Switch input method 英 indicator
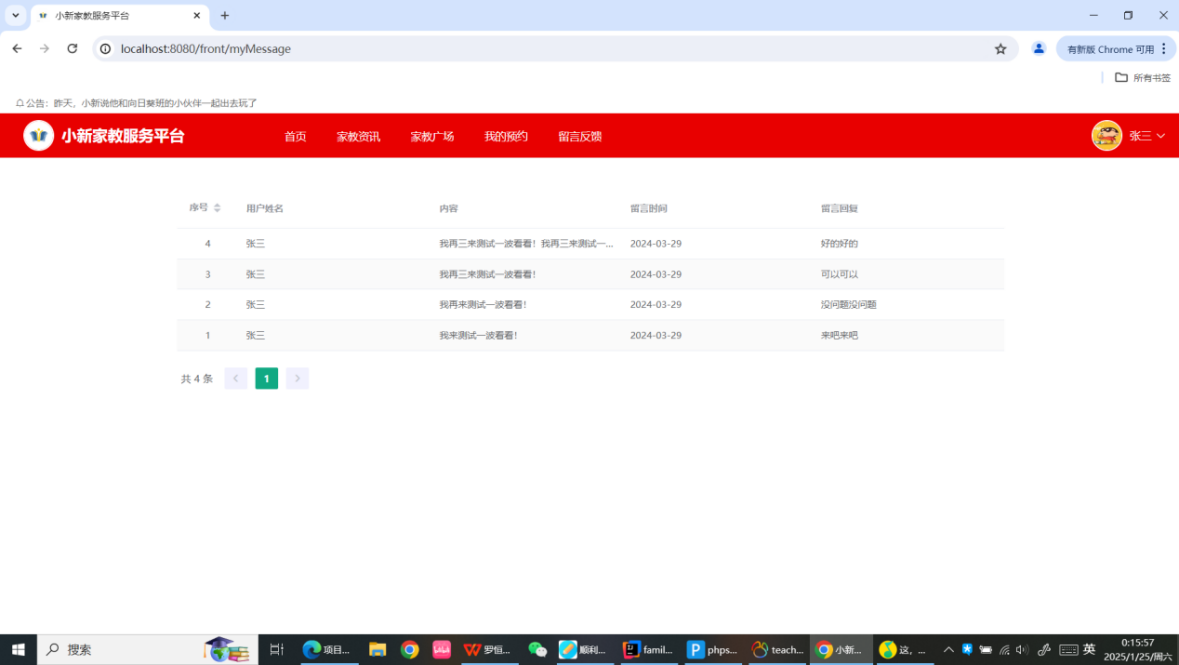 (x=1089, y=649)
